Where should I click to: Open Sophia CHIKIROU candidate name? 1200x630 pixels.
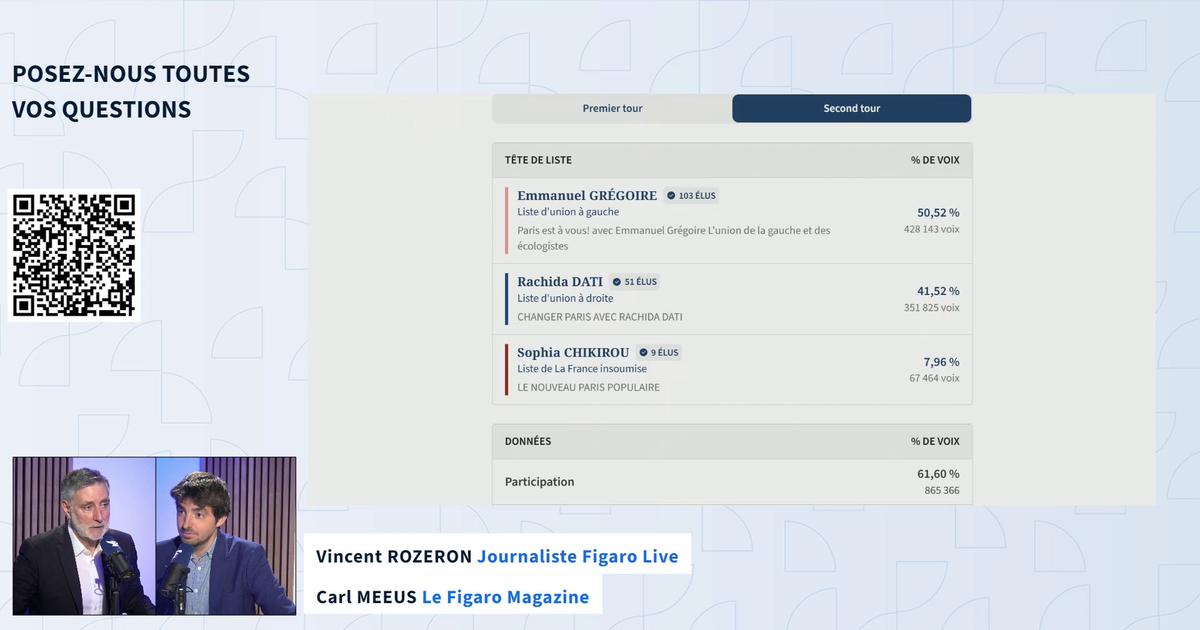(x=573, y=352)
